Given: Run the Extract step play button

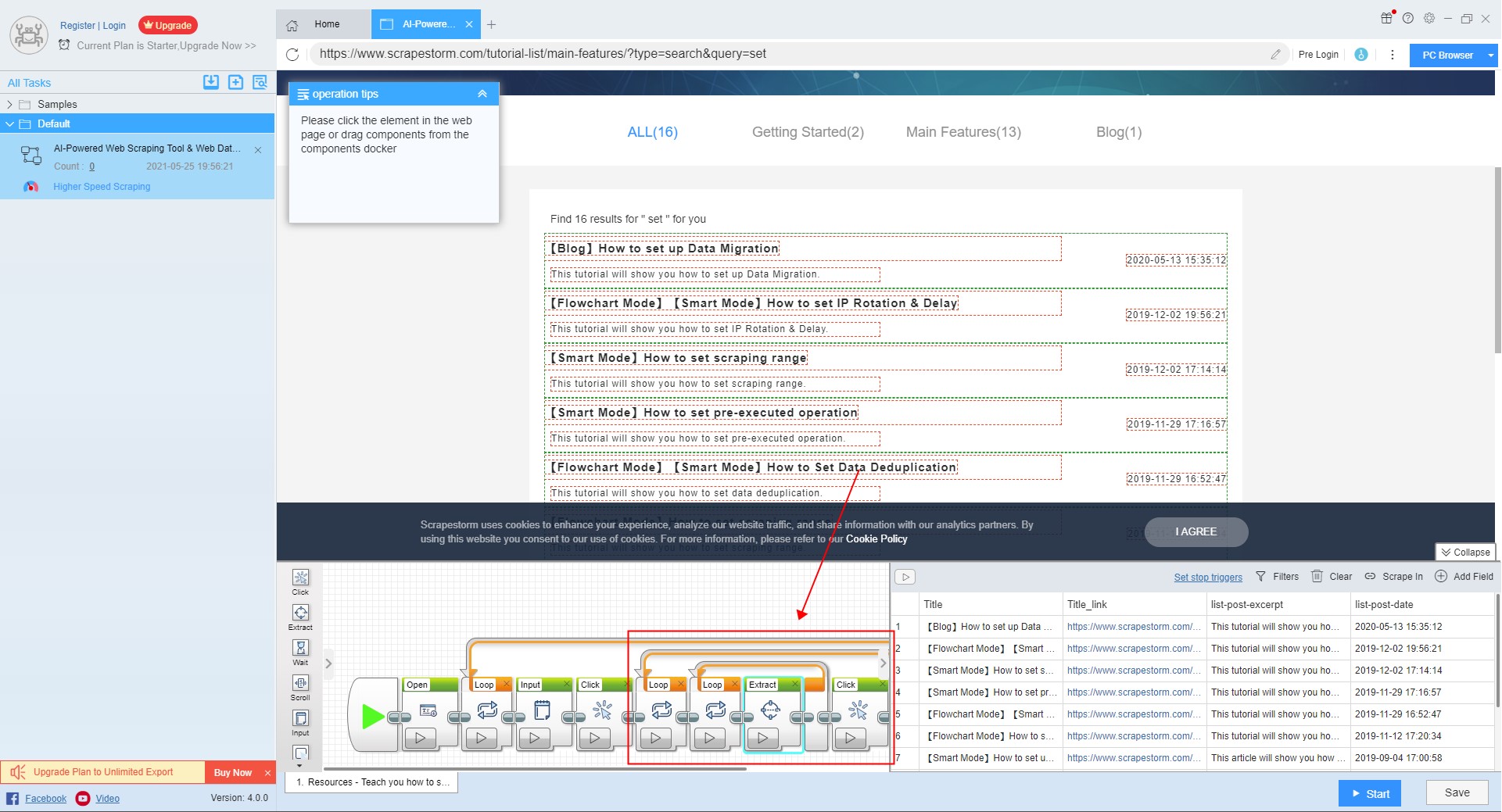Looking at the screenshot, I should click(x=763, y=738).
